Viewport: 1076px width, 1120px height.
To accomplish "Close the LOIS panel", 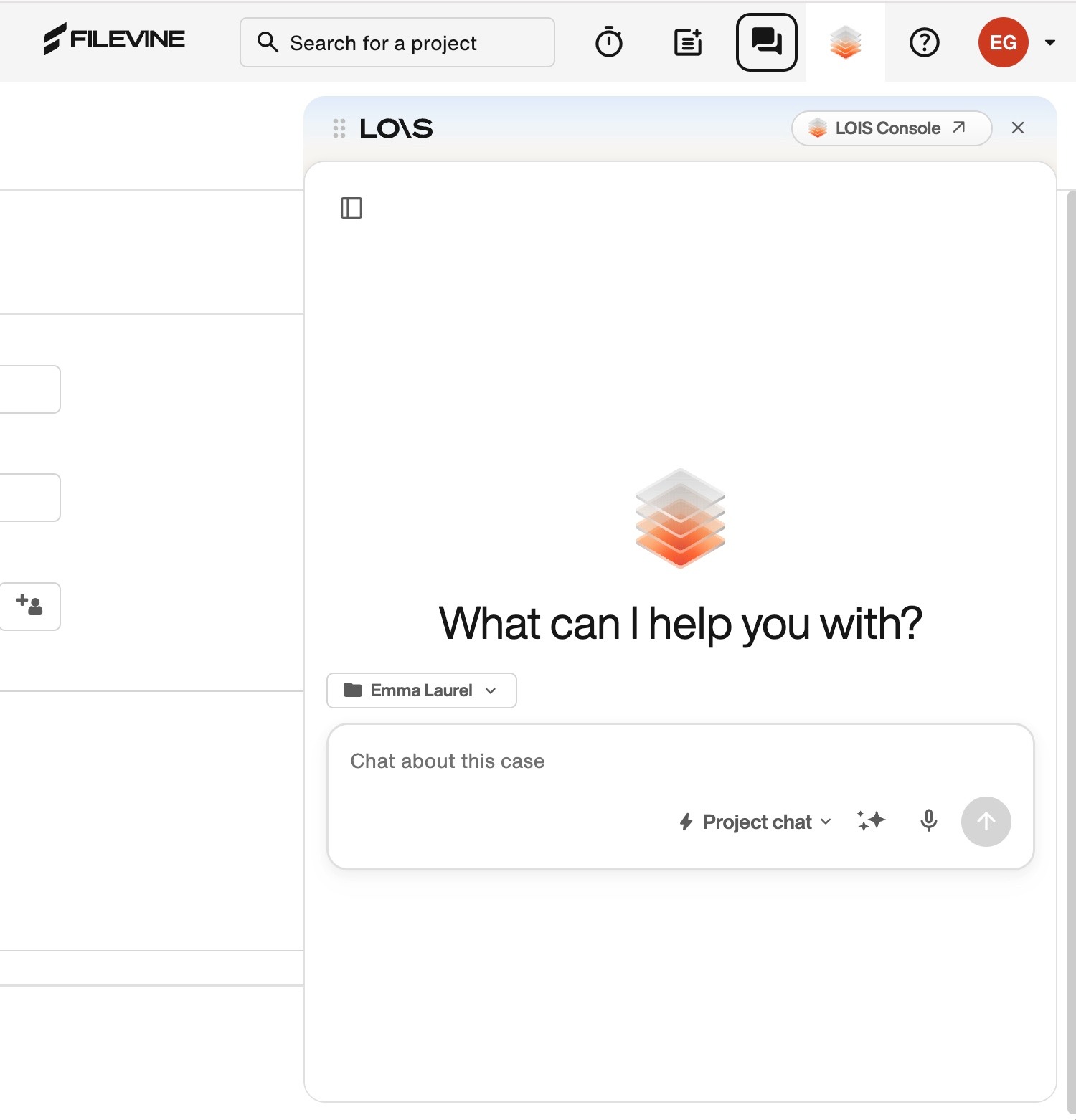I will pyautogui.click(x=1018, y=128).
